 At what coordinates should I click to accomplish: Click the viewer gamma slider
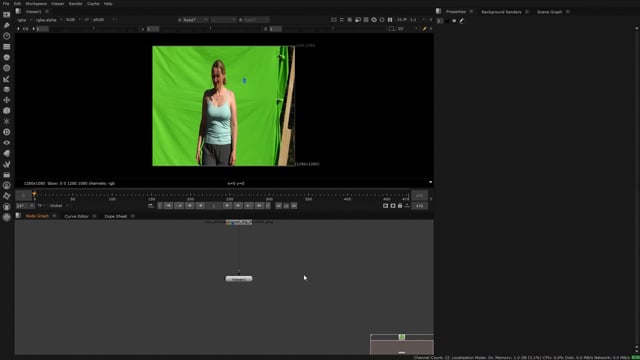[211, 29]
